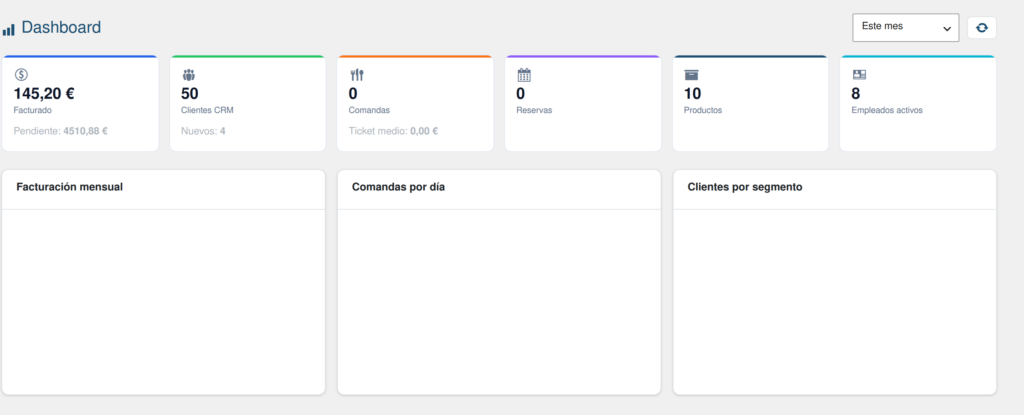Click the box icon on Productos card

point(692,75)
